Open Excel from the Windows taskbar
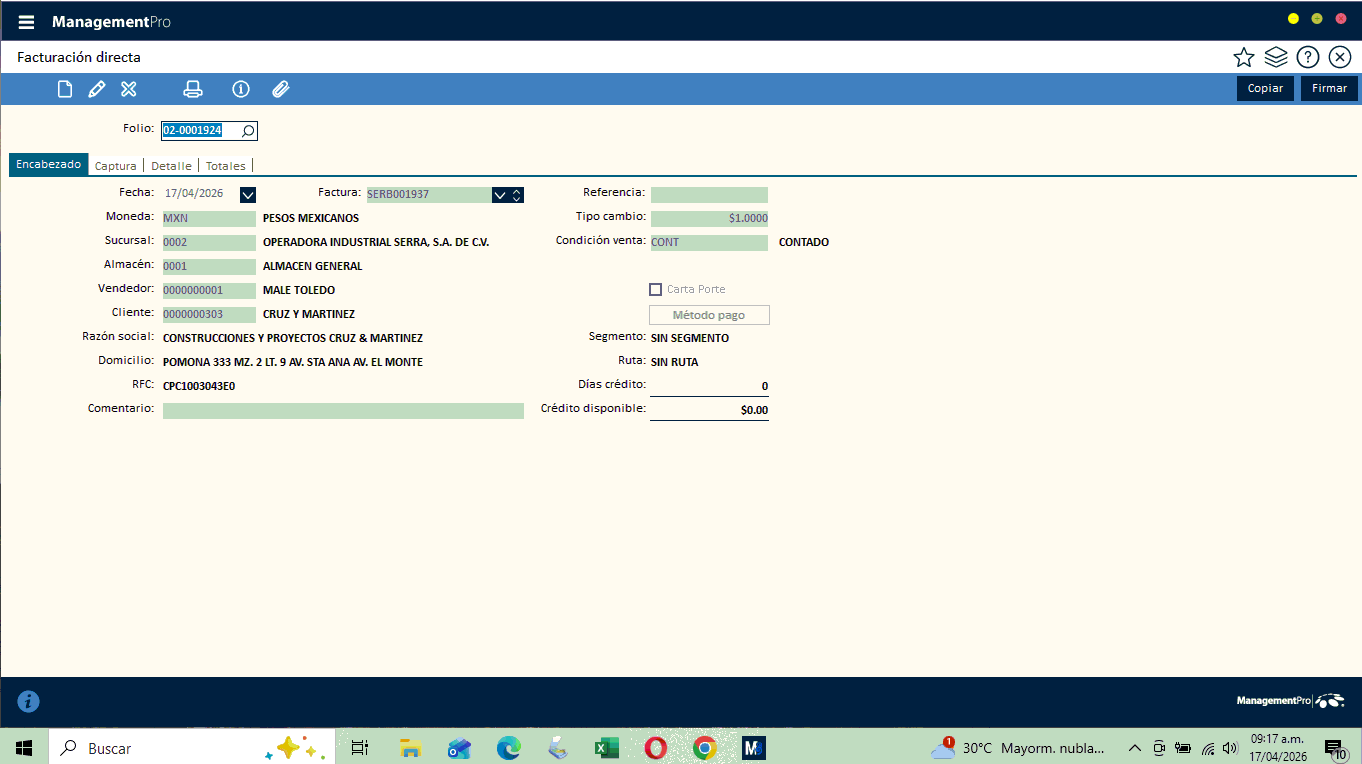The height and width of the screenshot is (764, 1362). point(606,748)
